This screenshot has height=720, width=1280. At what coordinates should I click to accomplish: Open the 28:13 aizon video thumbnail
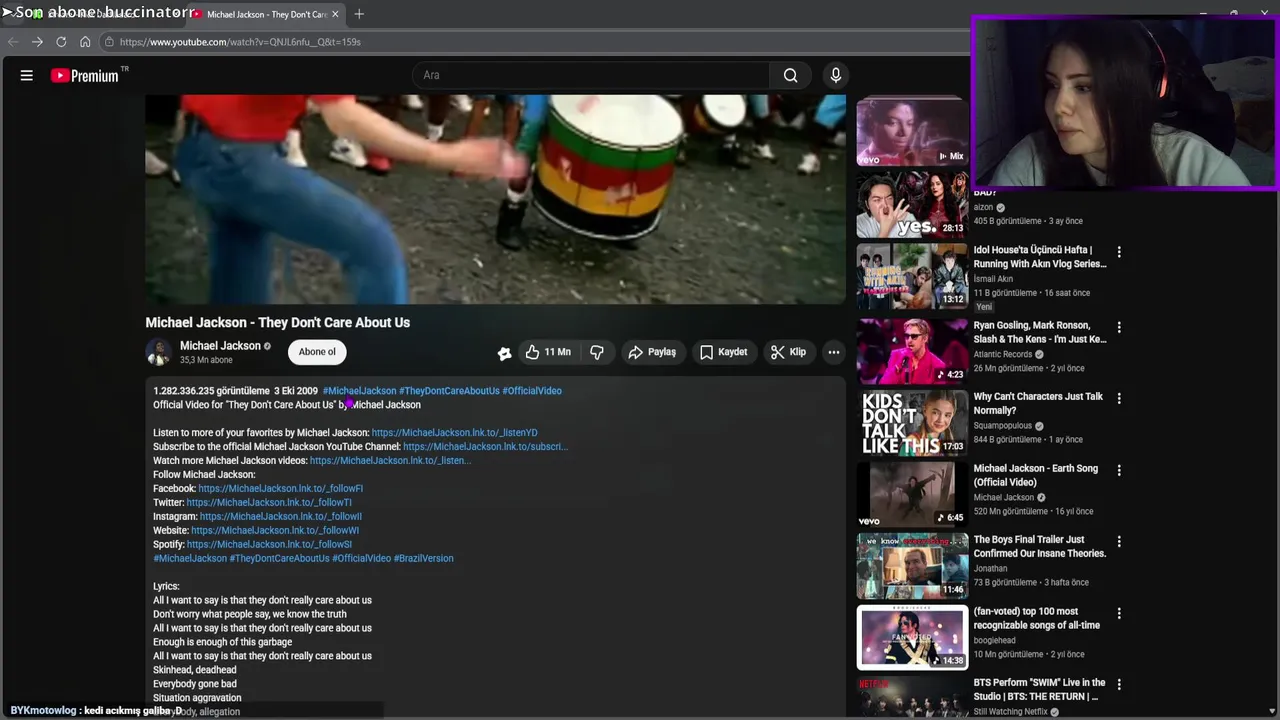pos(911,204)
